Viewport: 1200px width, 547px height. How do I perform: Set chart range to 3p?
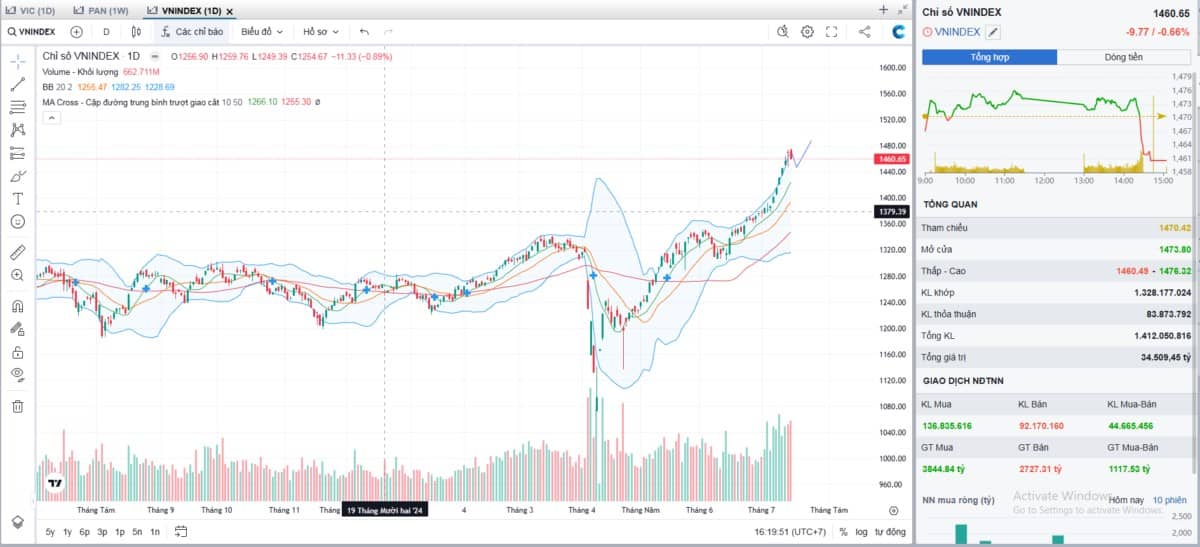point(102,532)
